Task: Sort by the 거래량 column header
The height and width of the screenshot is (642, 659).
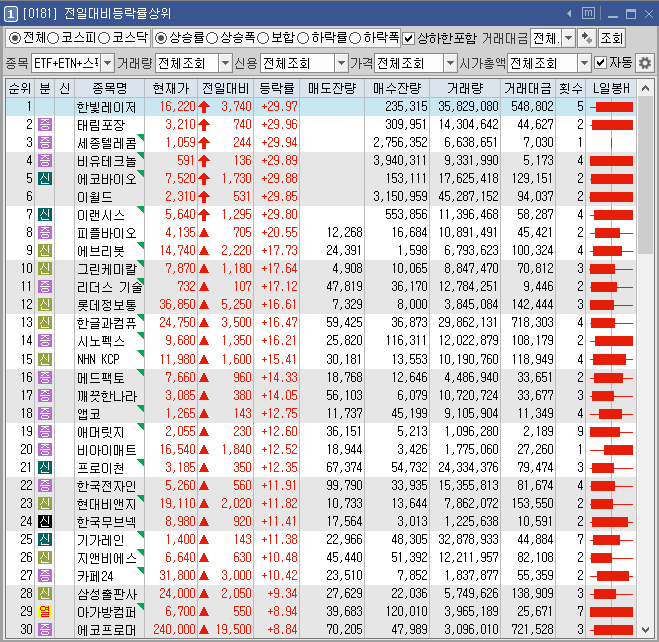Action: (464, 88)
